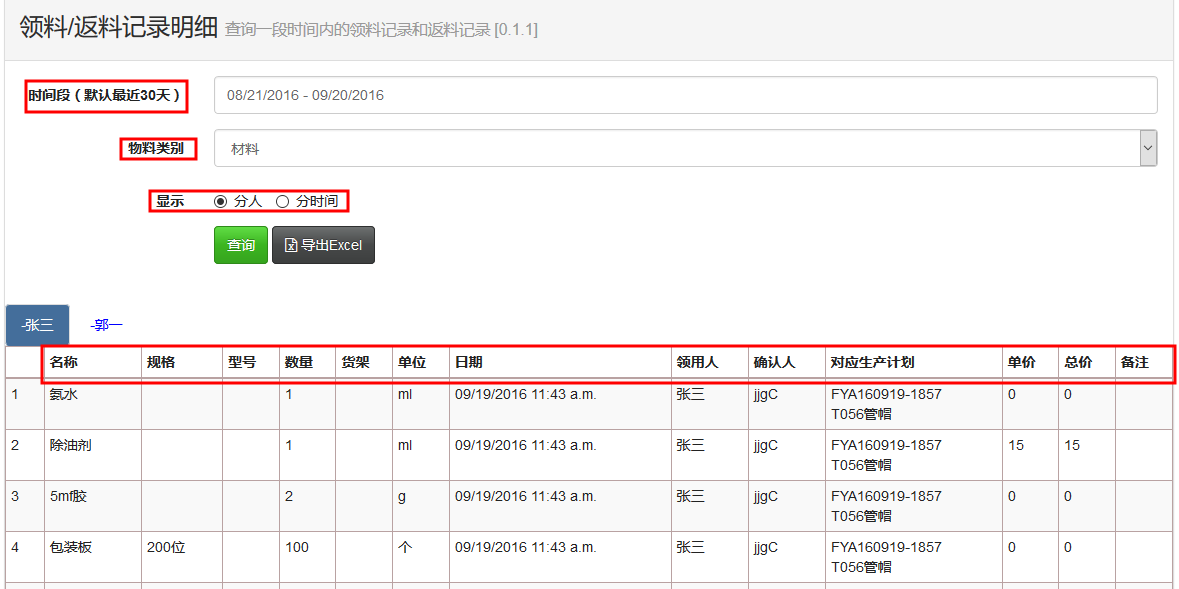Click the 名称 column header
This screenshot has height=589, width=1179.
[x=64, y=362]
